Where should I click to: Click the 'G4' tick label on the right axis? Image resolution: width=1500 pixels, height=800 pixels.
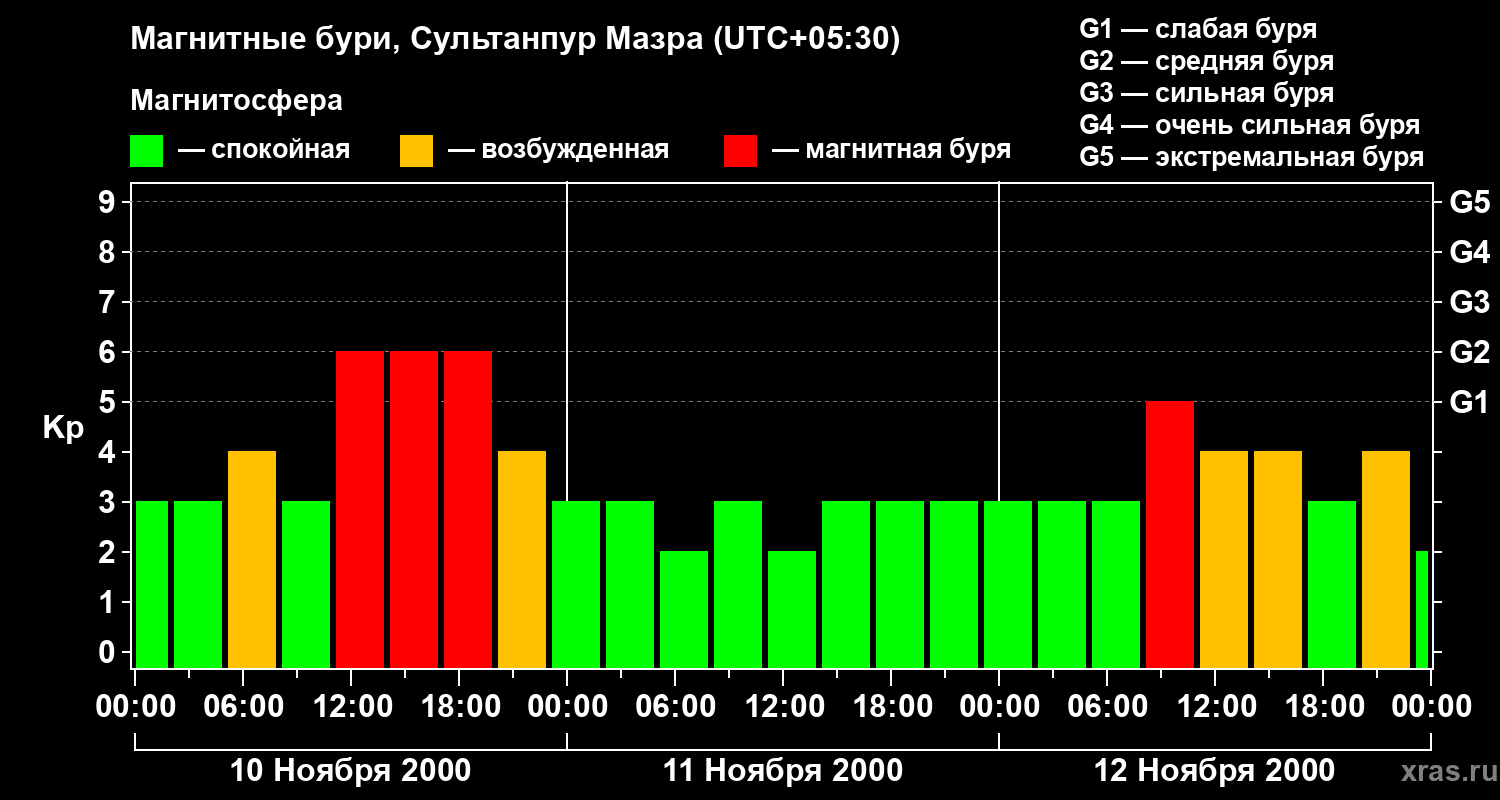1469,252
